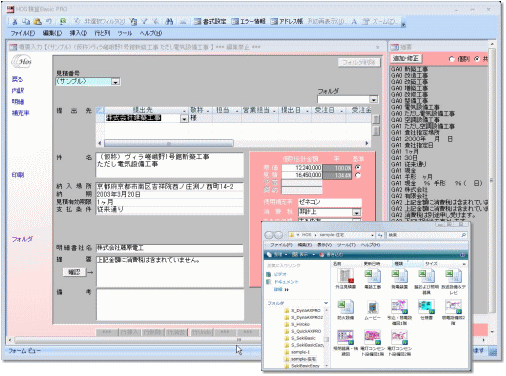Image resolution: width=506 pixels, height=376 pixels.
Task: Collapse the フォルダ section chevron in Explorer
Action: click(326, 303)
